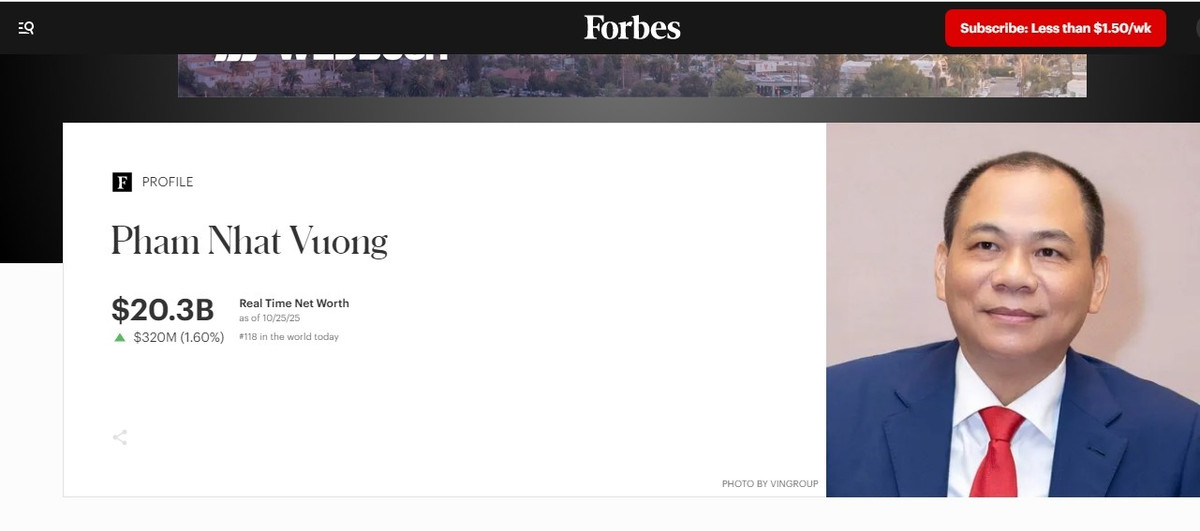Image resolution: width=1200 pixels, height=531 pixels.
Task: Click the PROFILE label text
Action: click(168, 182)
